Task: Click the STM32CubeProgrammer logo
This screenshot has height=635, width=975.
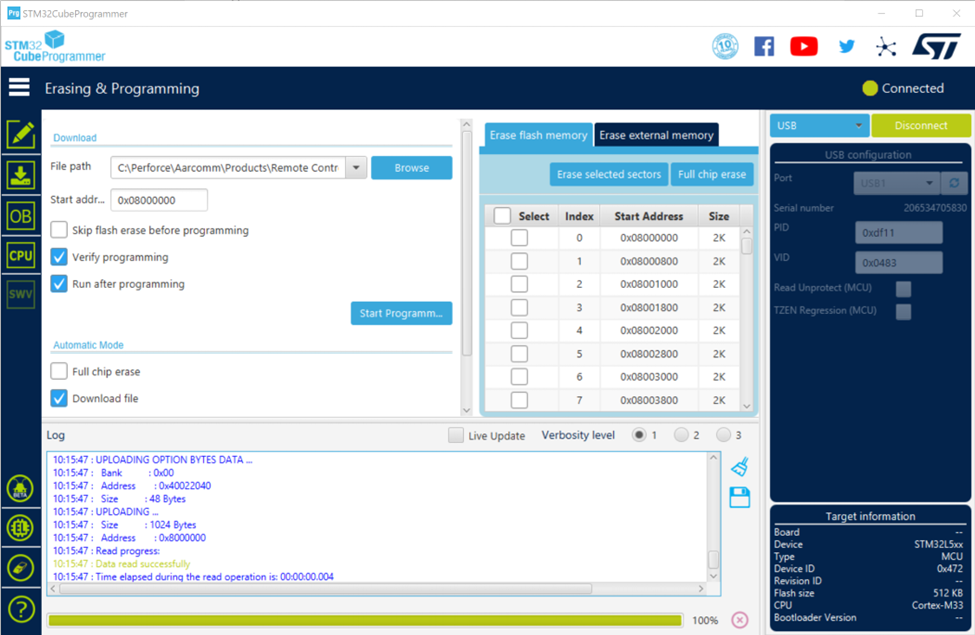Action: pyautogui.click(x=55, y=47)
